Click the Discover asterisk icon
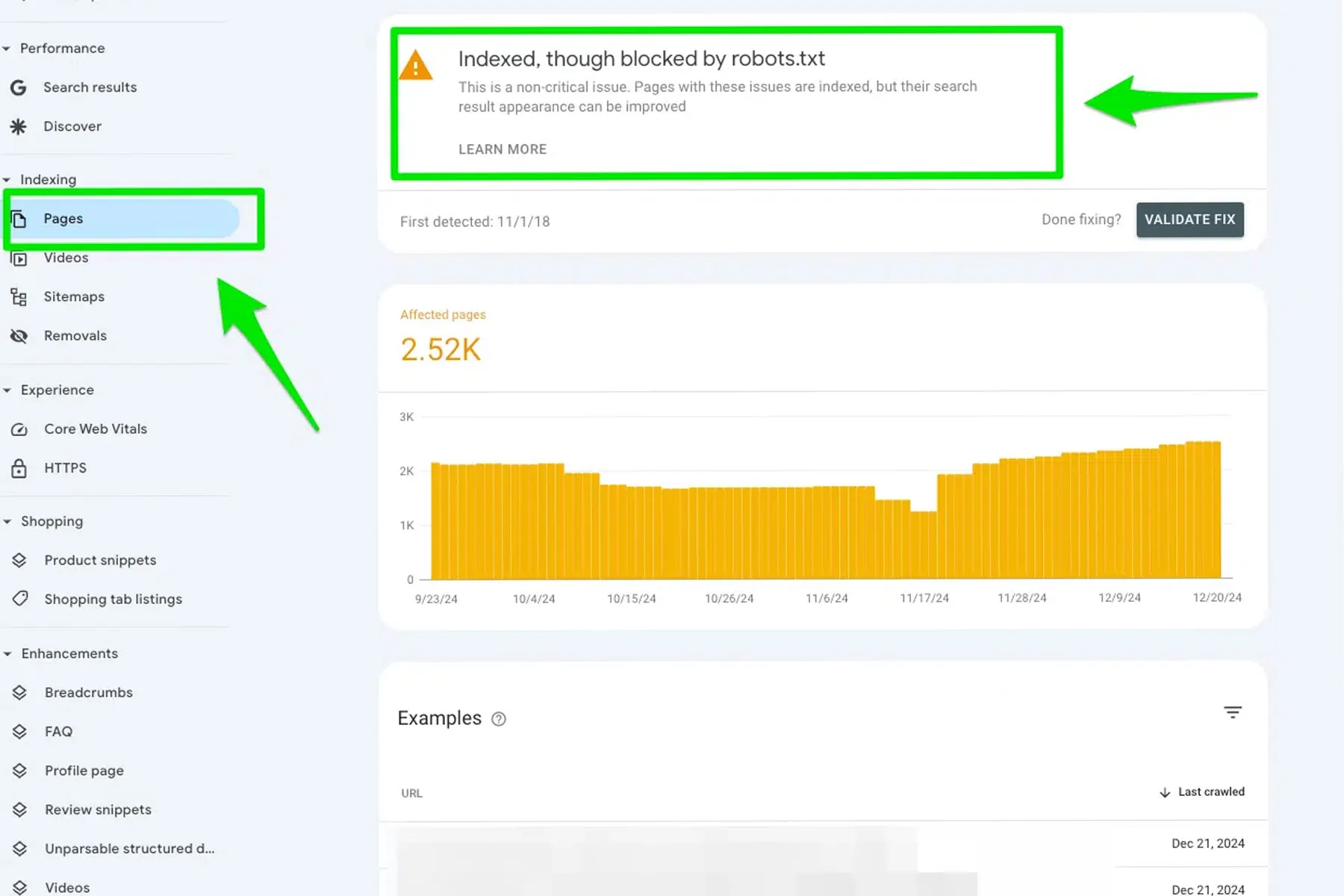Screen dimensions: 1344x896 point(19,126)
